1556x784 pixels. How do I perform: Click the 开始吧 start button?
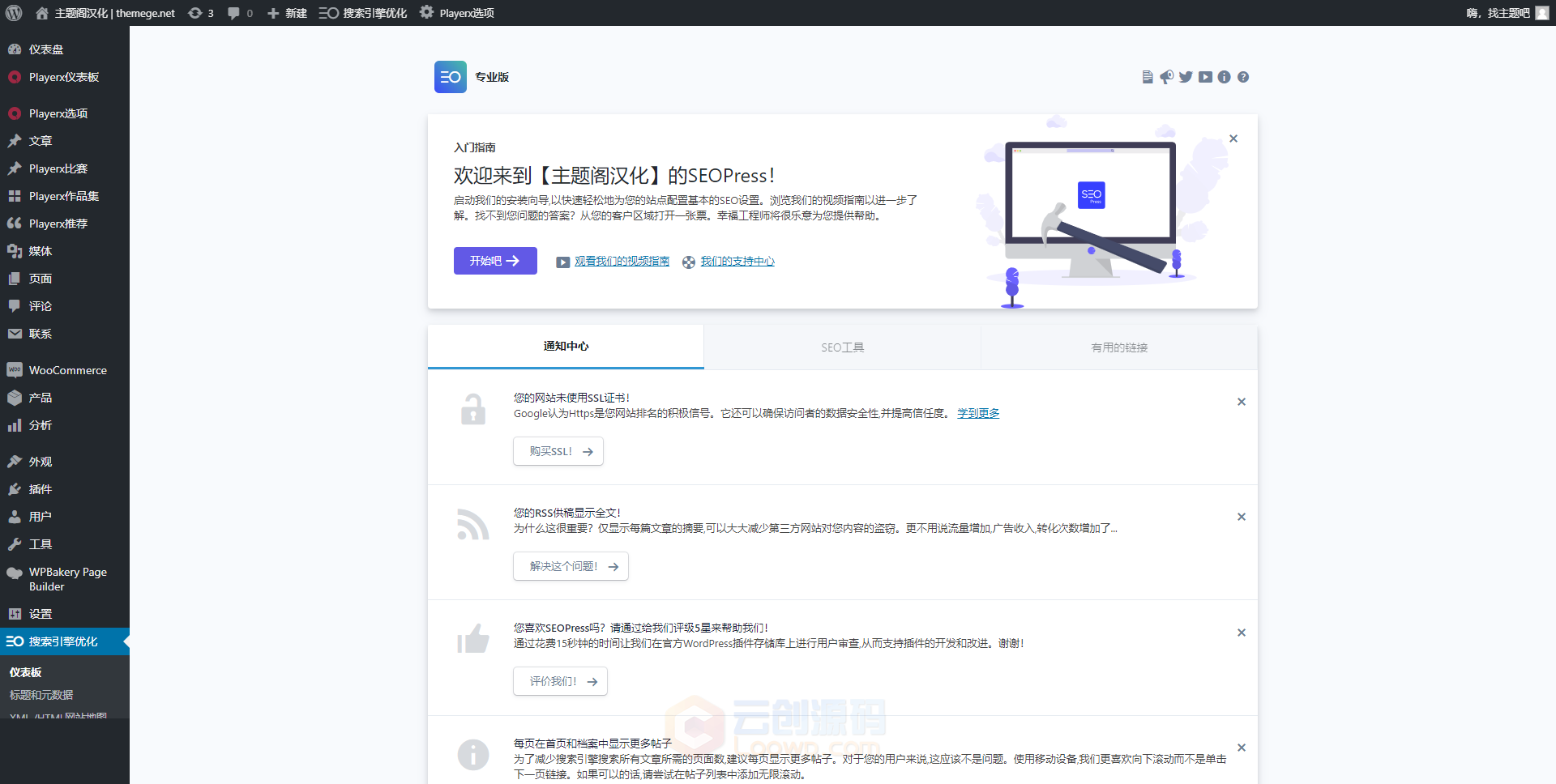pos(495,261)
